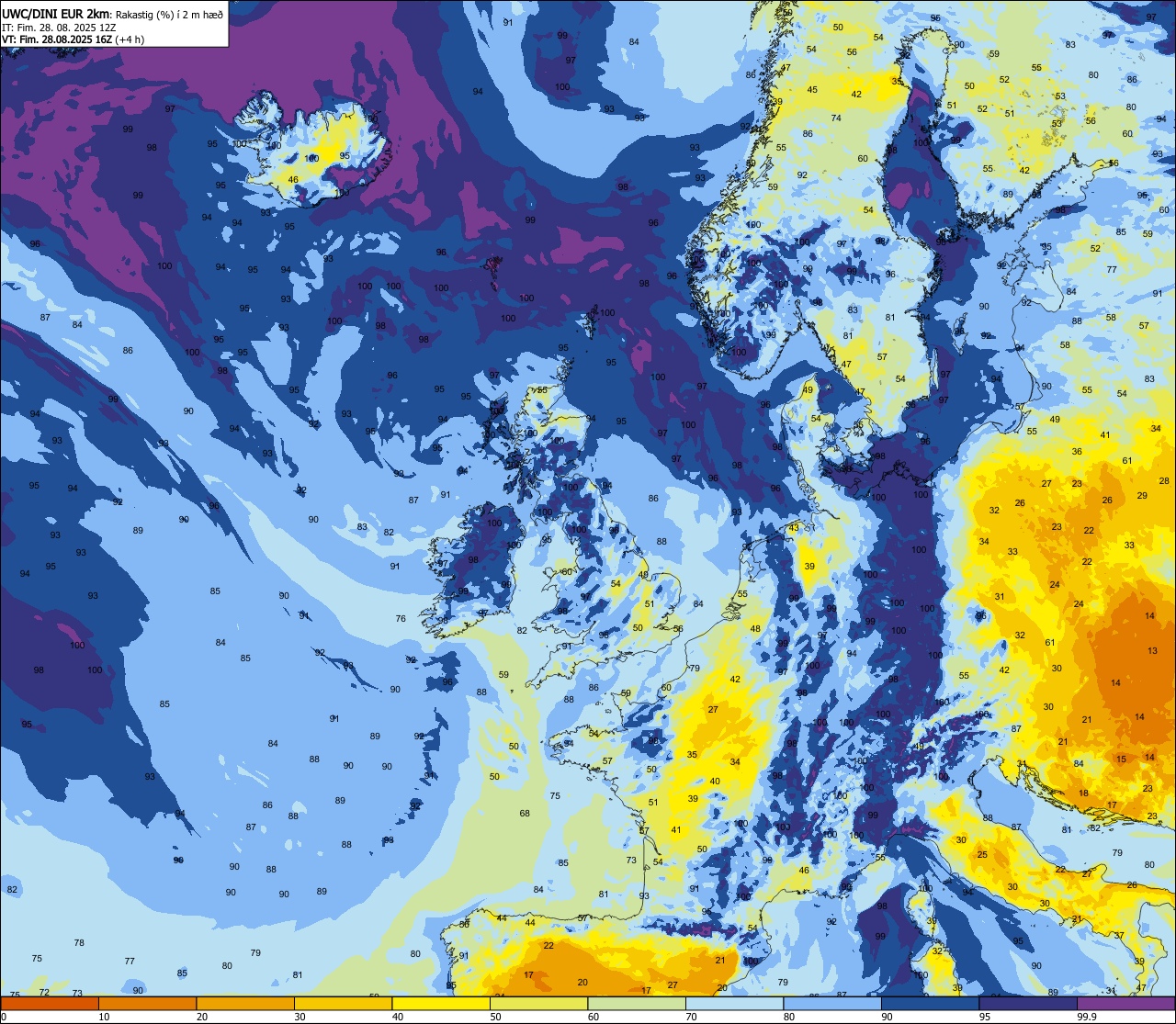Select the 50–60 legend color segment
Image resolution: width=1176 pixels, height=1024 pixels.
(x=539, y=1003)
